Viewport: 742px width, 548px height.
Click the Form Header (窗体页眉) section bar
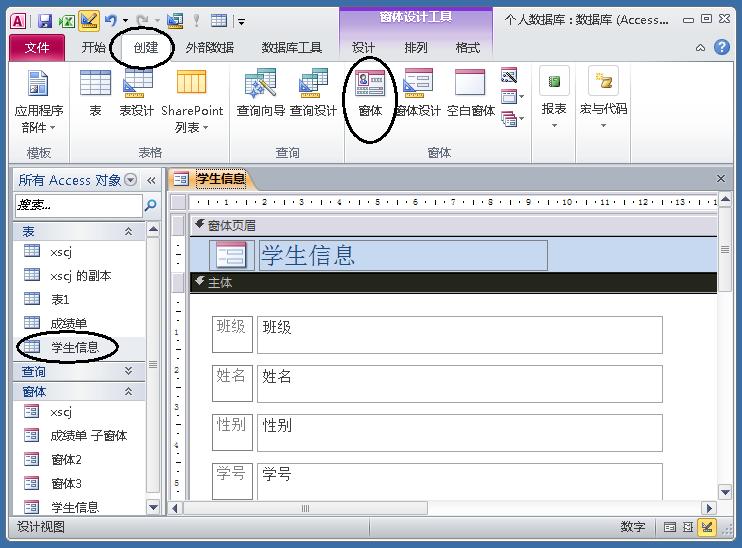pos(454,226)
